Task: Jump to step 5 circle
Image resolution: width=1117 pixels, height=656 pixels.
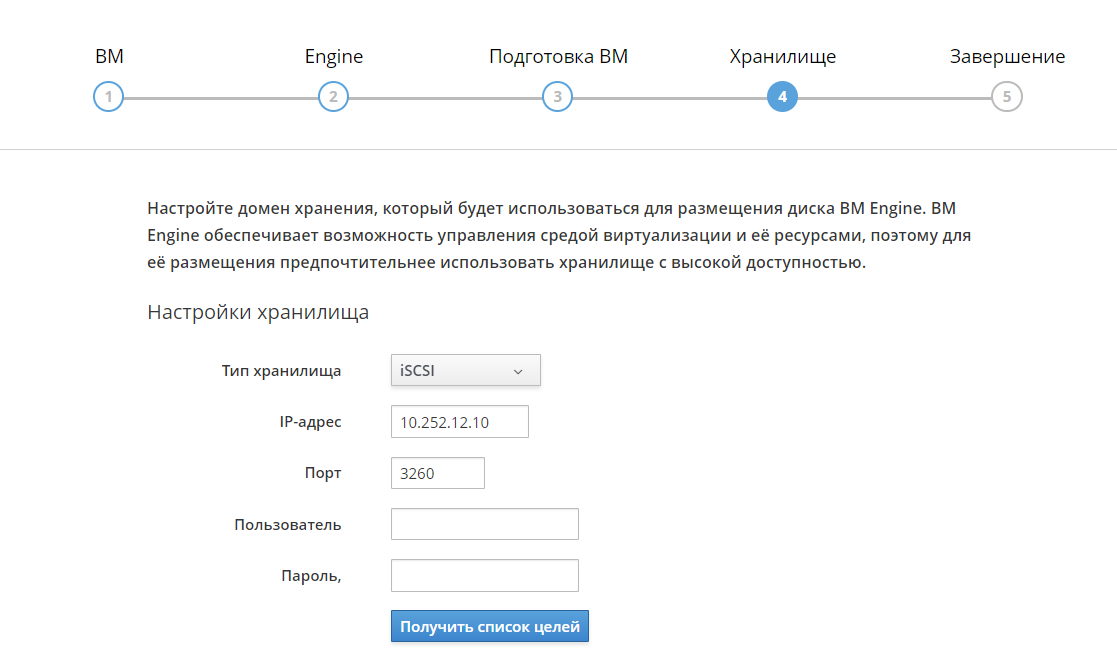Action: pyautogui.click(x=1007, y=97)
